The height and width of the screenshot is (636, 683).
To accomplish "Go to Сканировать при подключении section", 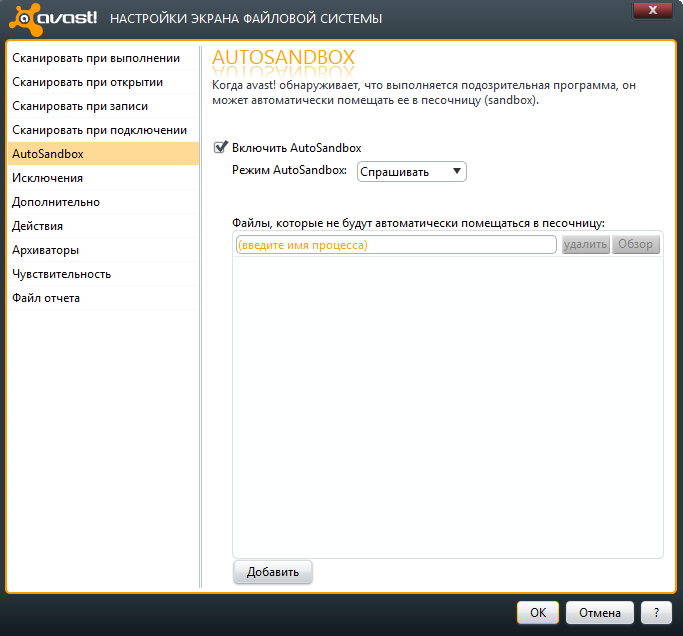I will pyautogui.click(x=103, y=130).
